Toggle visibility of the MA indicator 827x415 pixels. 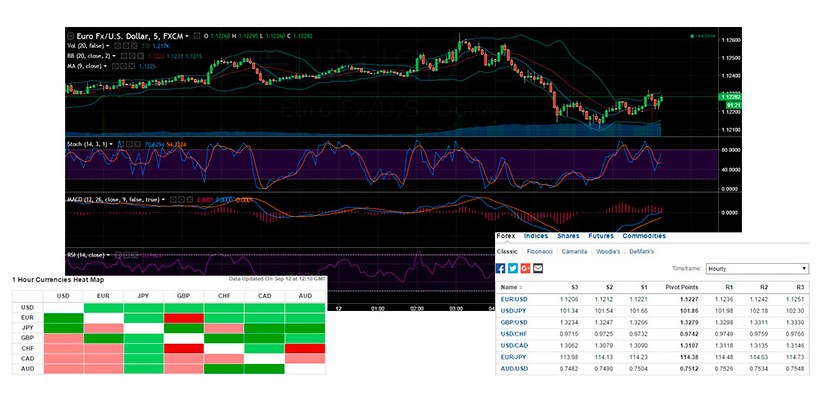(115, 66)
